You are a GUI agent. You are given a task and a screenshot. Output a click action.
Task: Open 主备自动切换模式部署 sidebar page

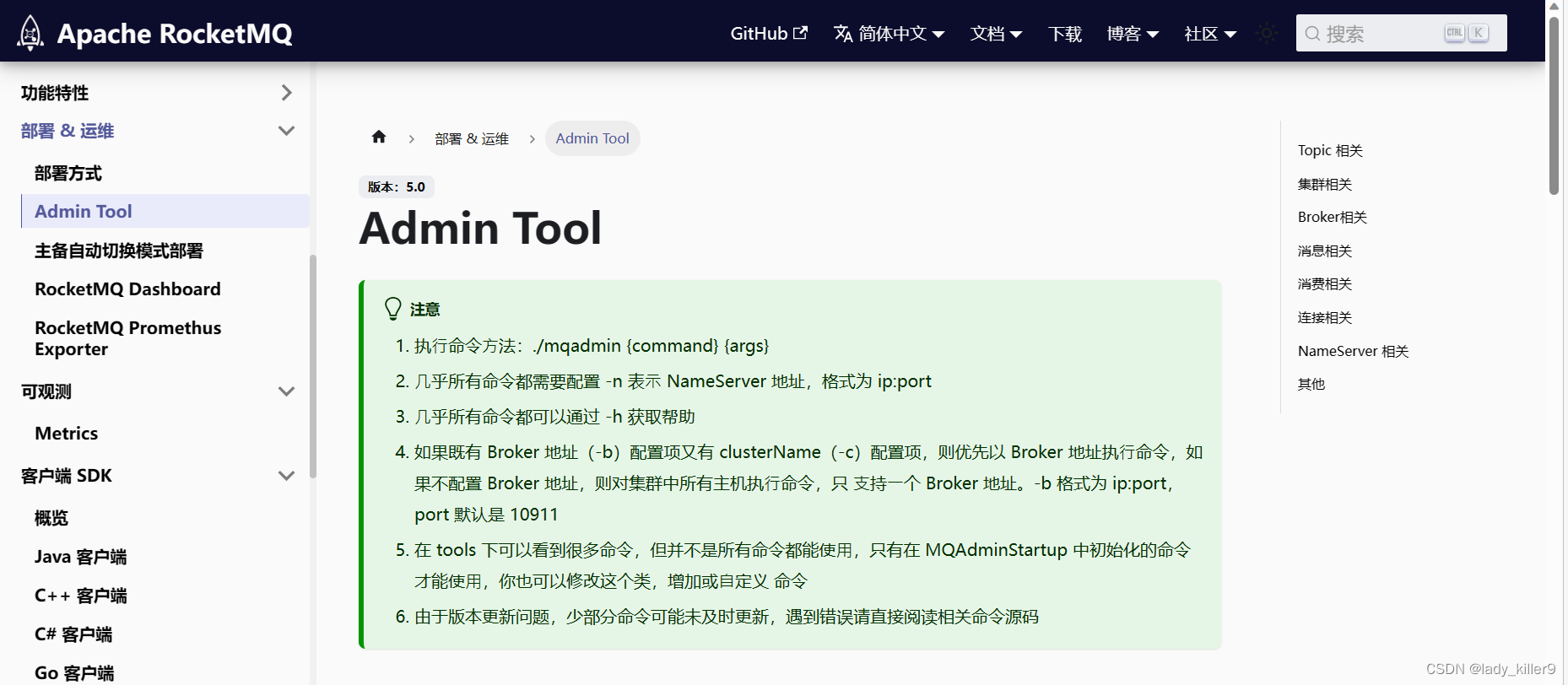coord(119,251)
